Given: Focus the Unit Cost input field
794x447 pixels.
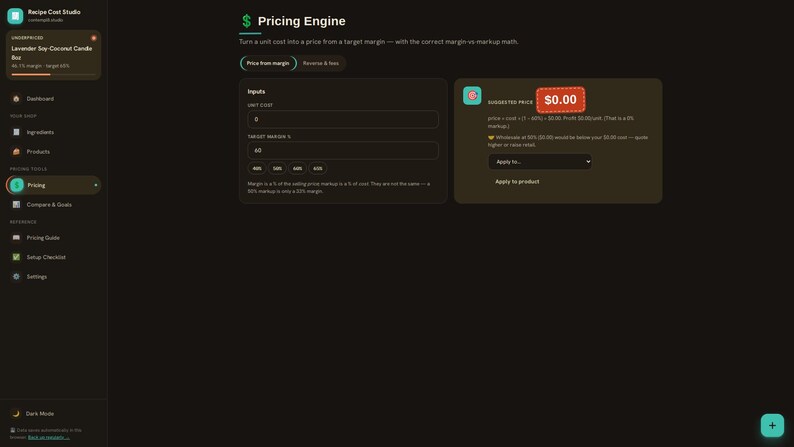Looking at the screenshot, I should point(343,119).
